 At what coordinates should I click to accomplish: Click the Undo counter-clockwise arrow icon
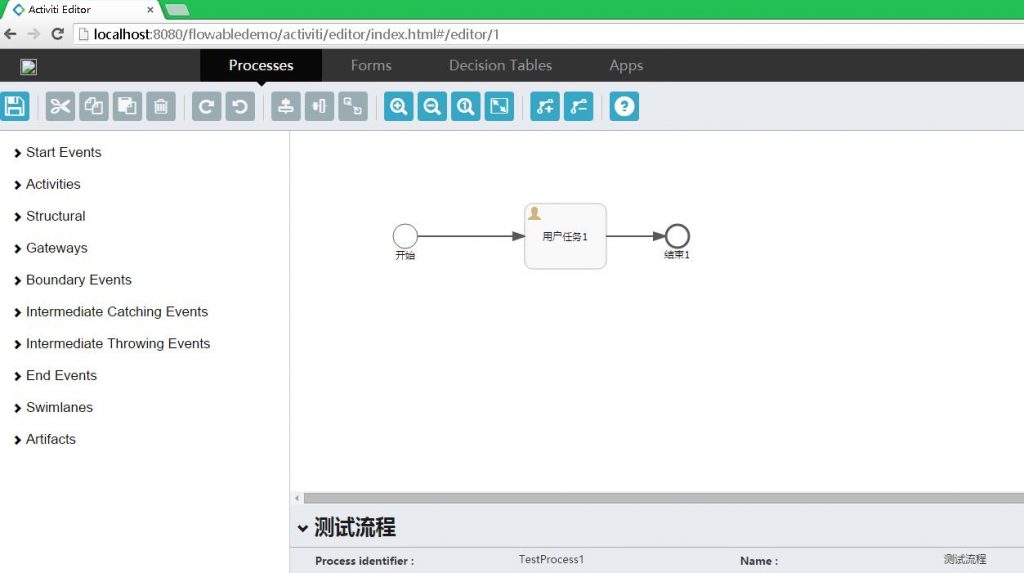[x=240, y=106]
